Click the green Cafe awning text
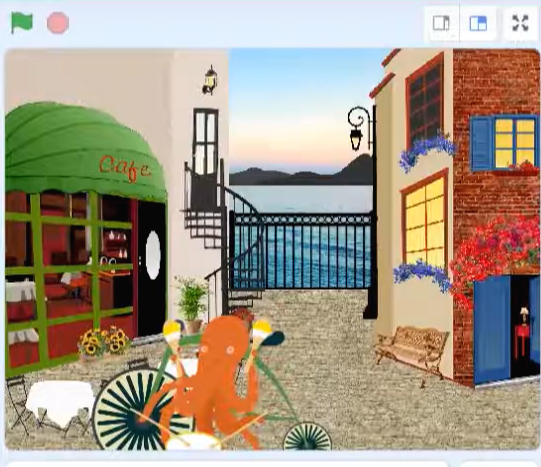This screenshot has width=541, height=467. pos(125,168)
